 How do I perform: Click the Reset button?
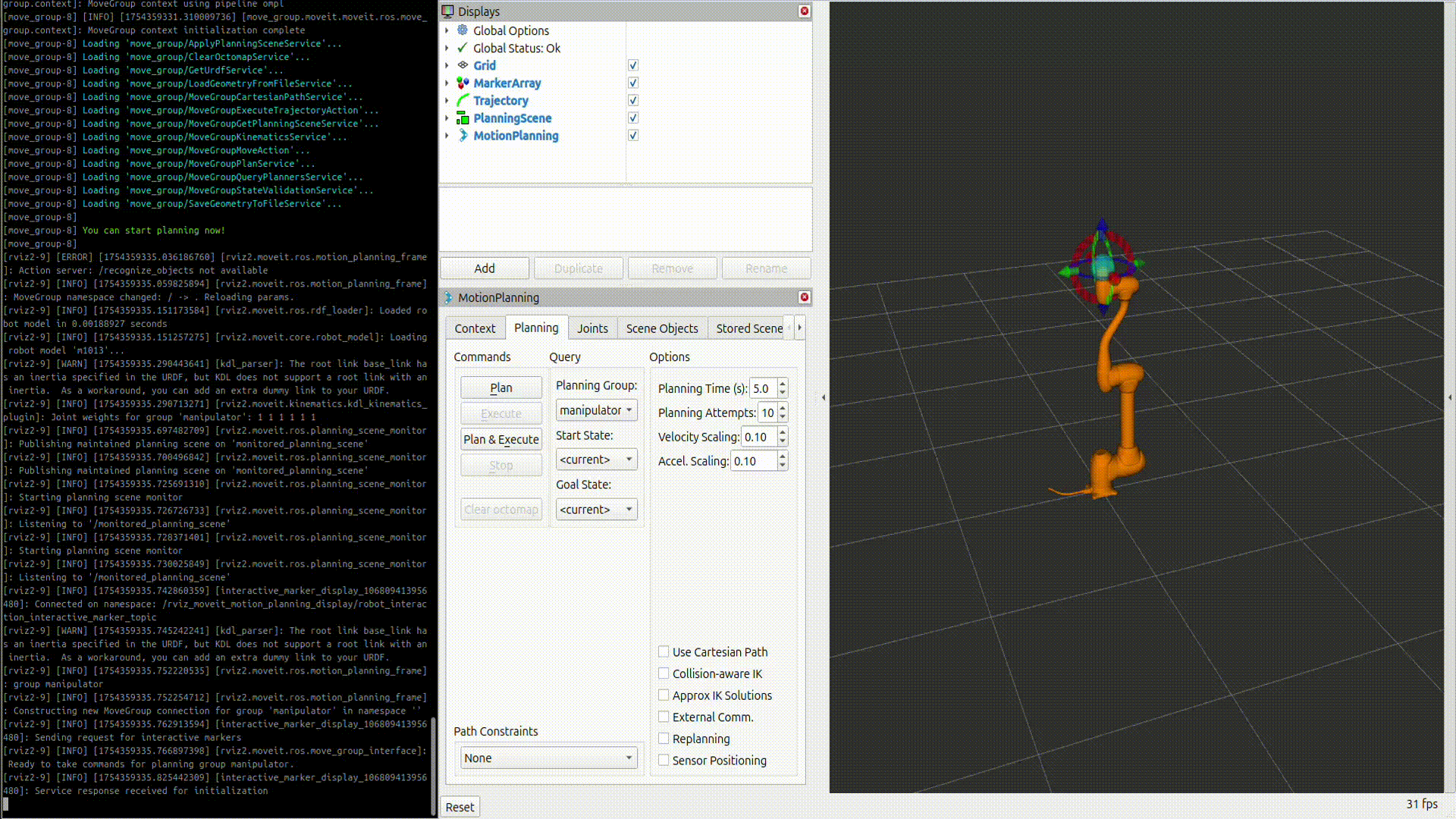pyautogui.click(x=460, y=807)
